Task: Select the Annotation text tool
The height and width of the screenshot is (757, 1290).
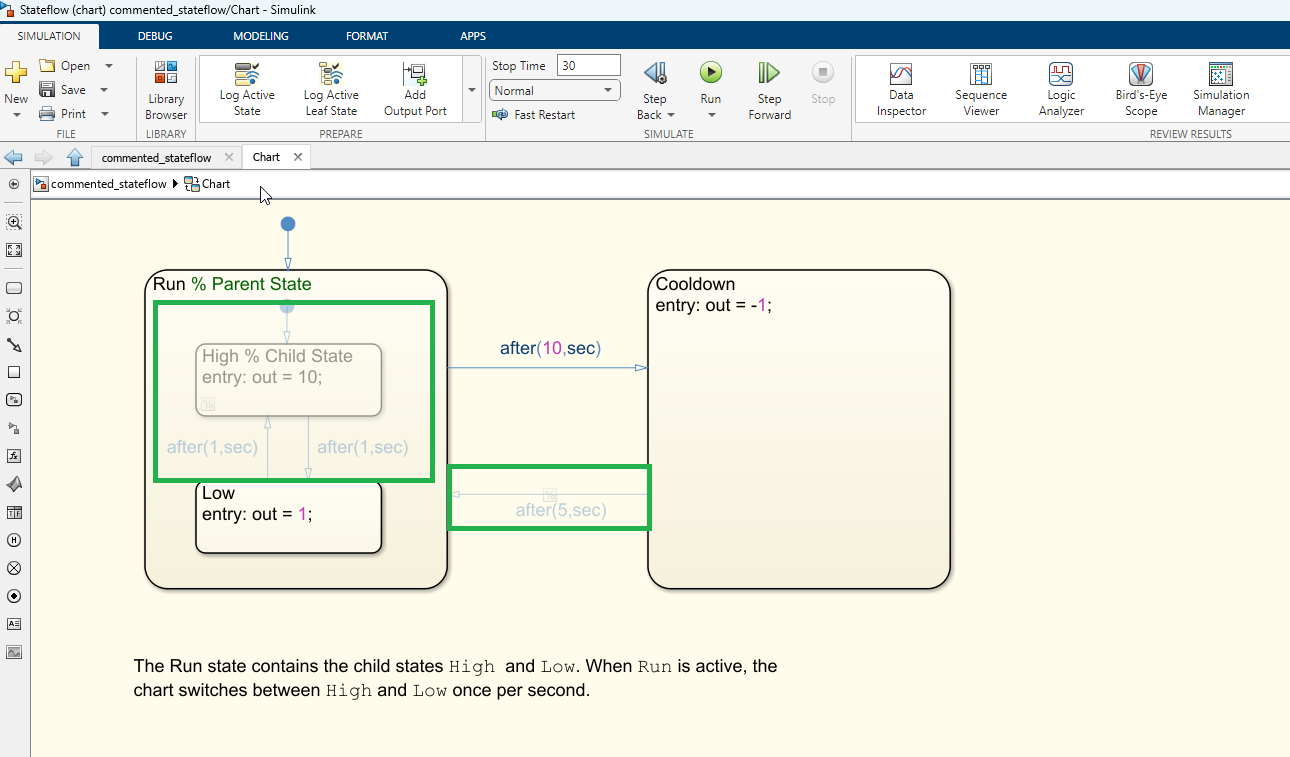Action: 14,624
